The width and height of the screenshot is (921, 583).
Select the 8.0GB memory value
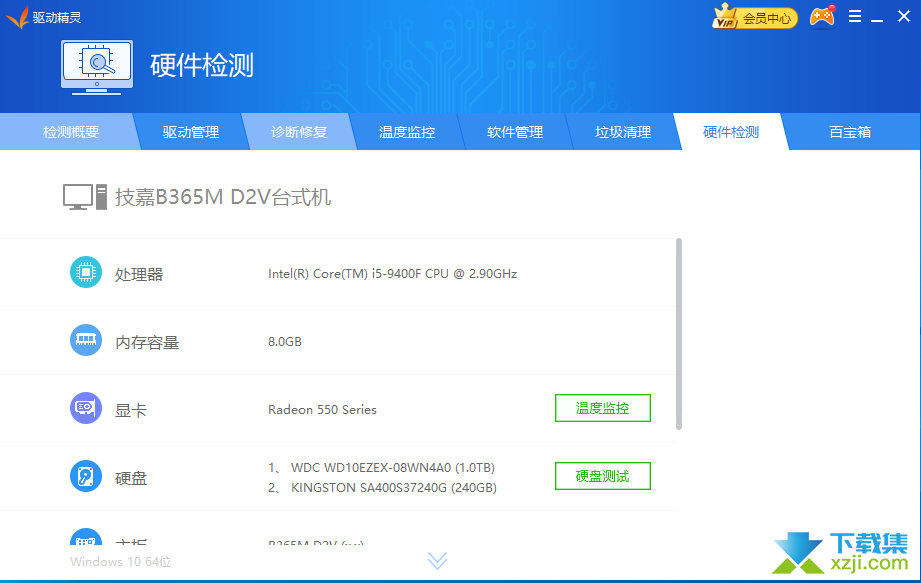[x=285, y=342]
